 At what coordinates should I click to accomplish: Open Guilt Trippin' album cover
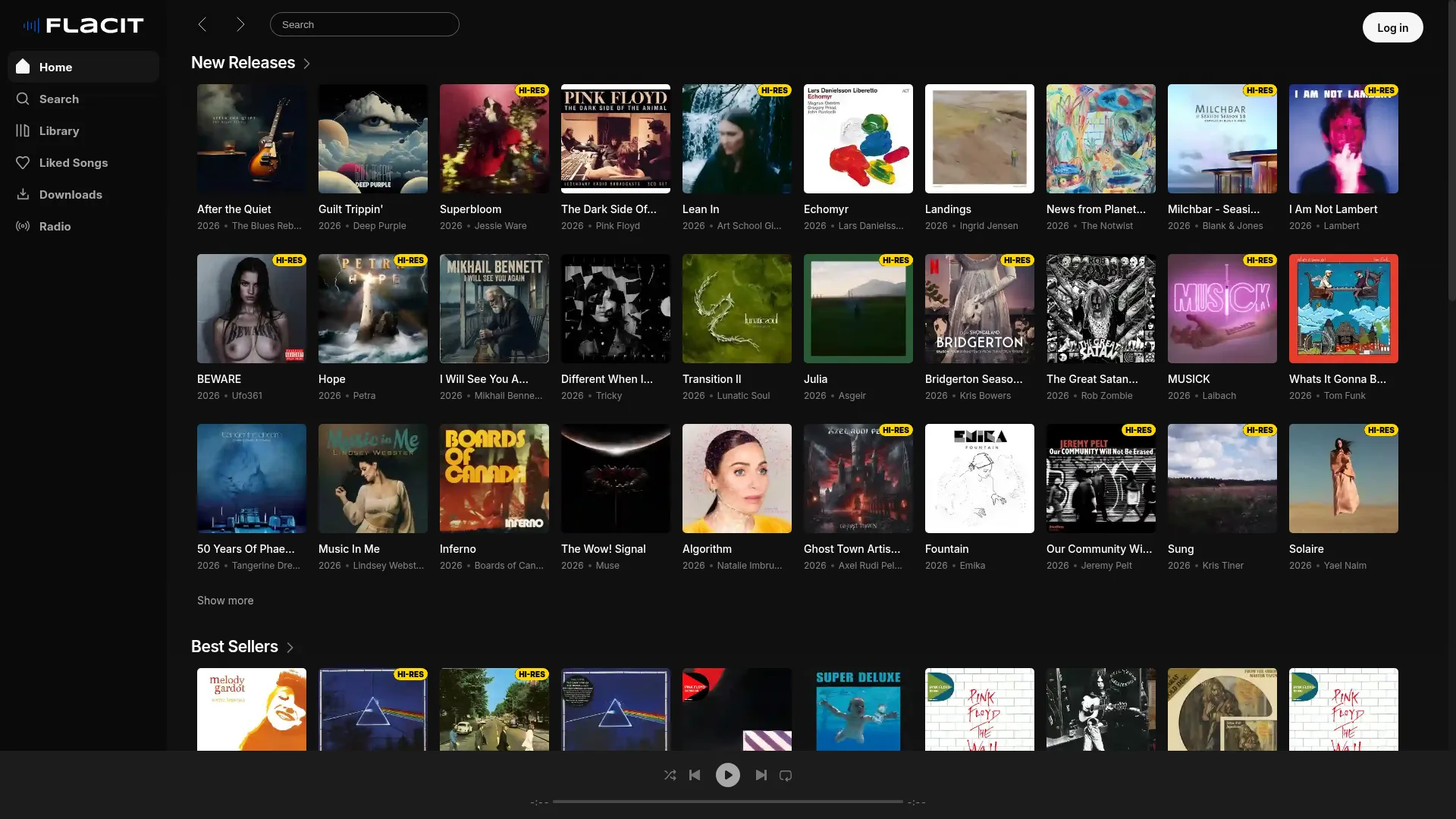tap(373, 139)
